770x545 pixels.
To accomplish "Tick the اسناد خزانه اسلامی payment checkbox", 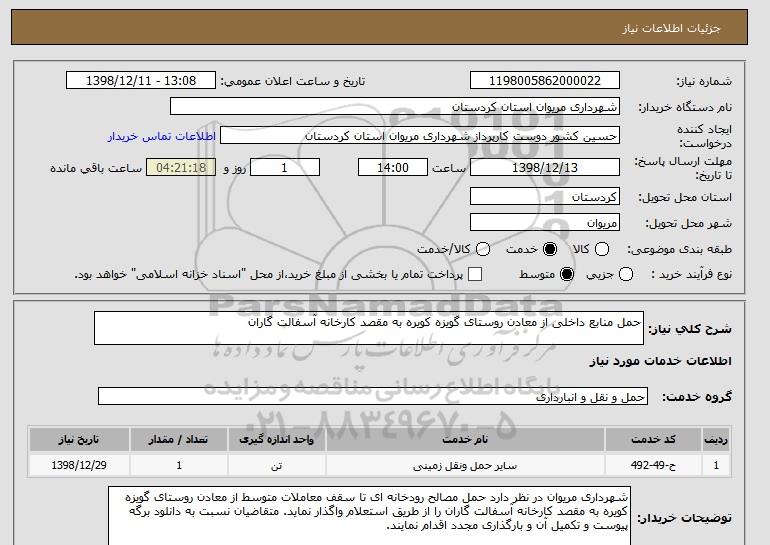I will [x=475, y=274].
